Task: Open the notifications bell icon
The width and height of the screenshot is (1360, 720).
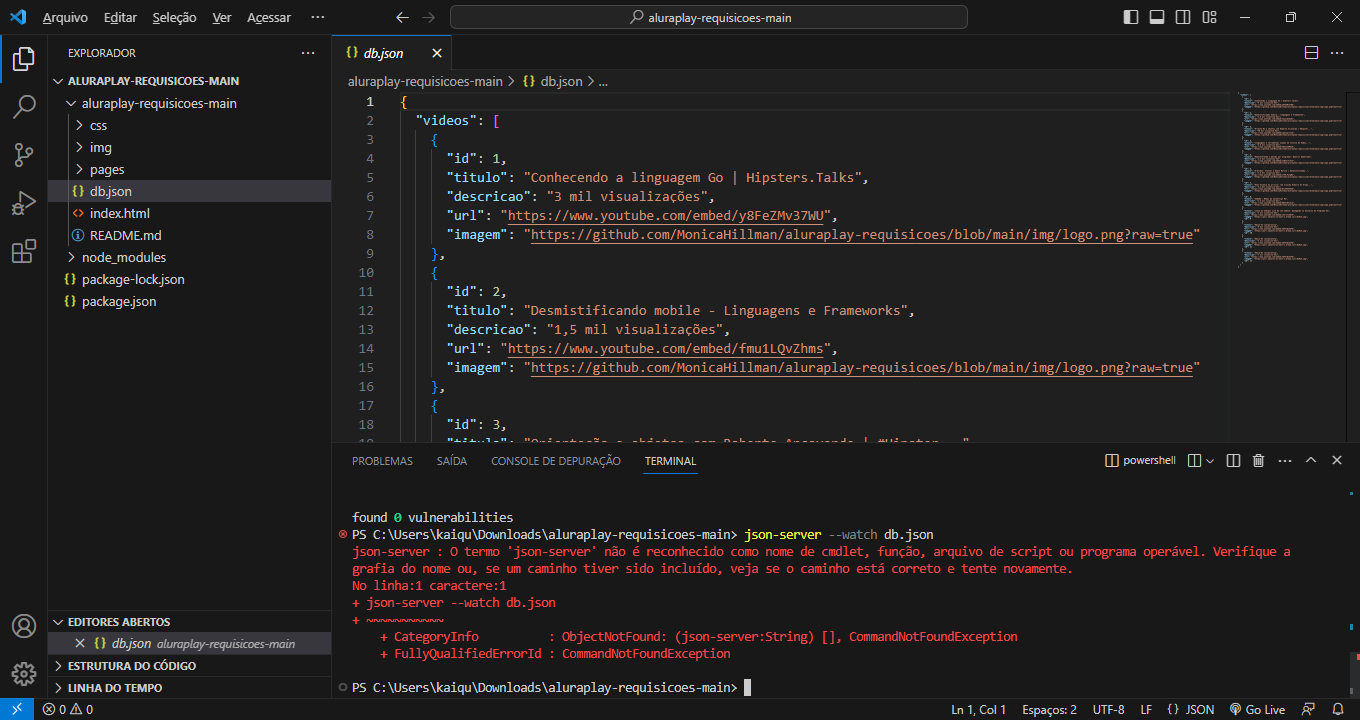Action: [x=1338, y=709]
